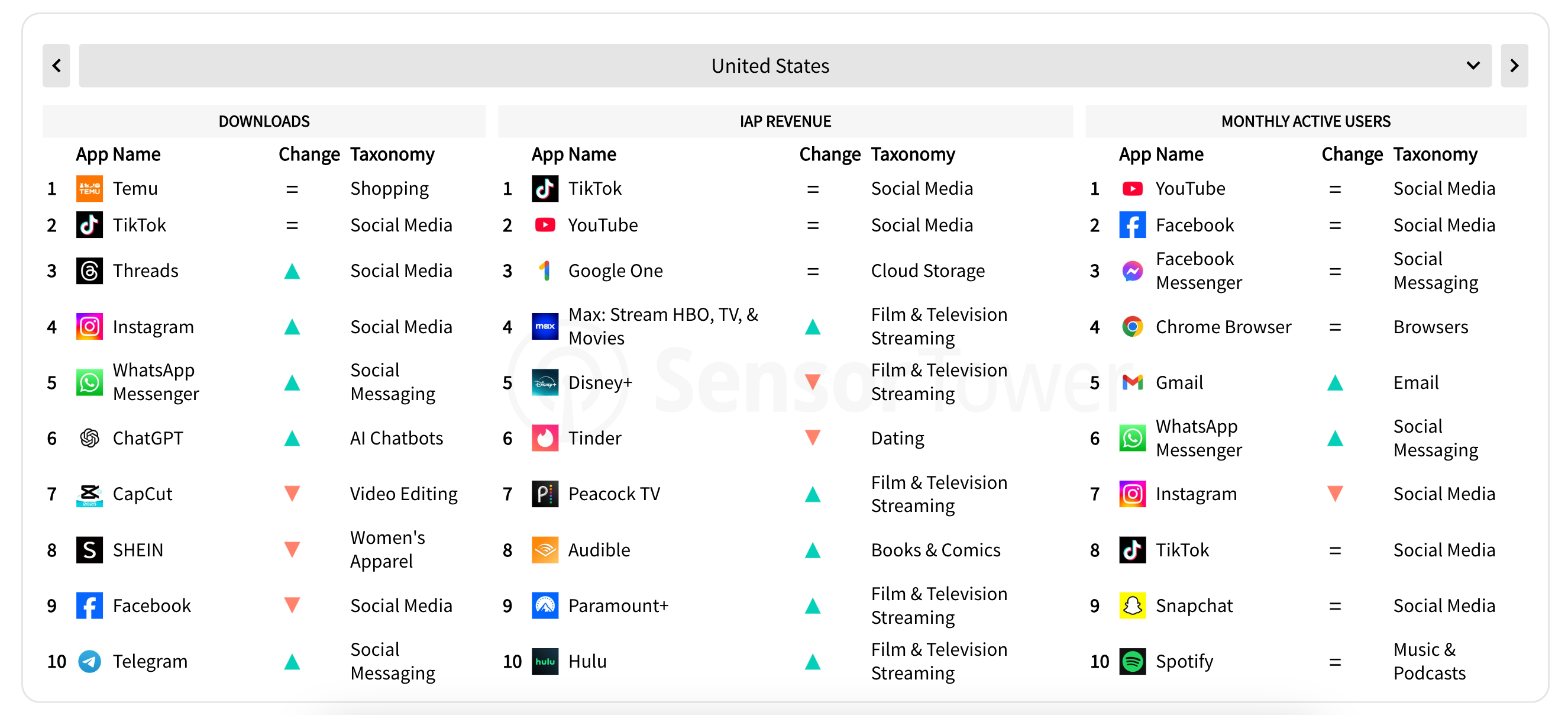
Task: Select the IAP REVENUE section header
Action: (785, 121)
